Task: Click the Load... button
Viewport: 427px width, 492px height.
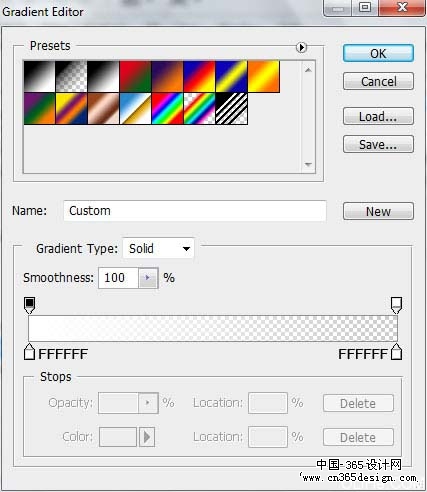Action: pos(378,116)
